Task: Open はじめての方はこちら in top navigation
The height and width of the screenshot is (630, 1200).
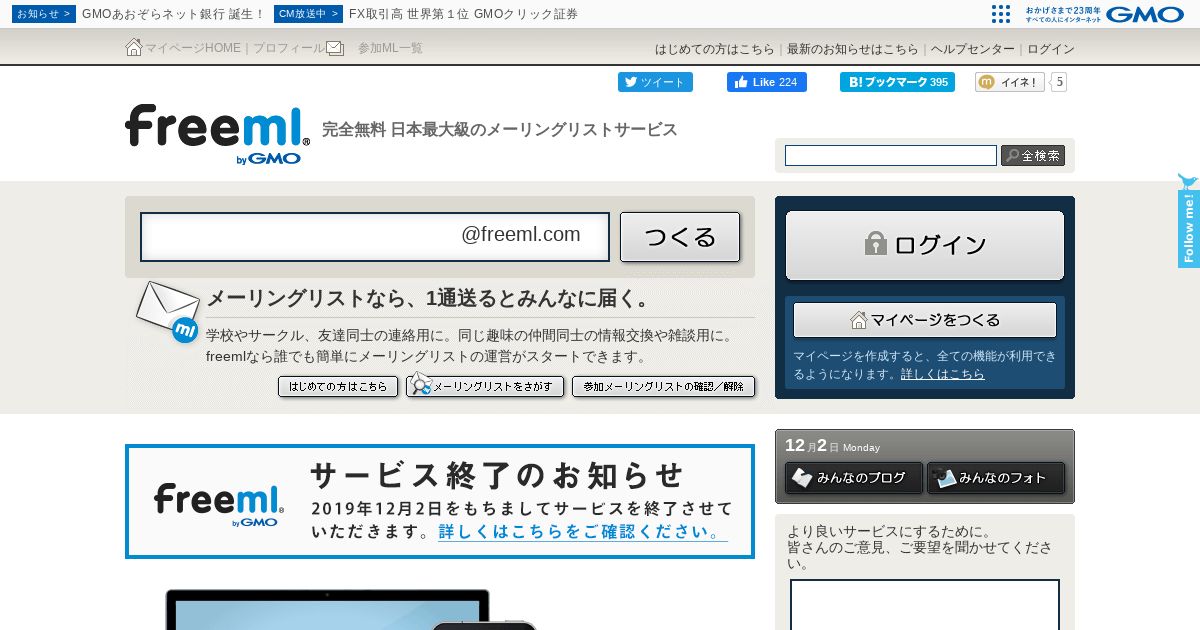Action: [x=714, y=49]
